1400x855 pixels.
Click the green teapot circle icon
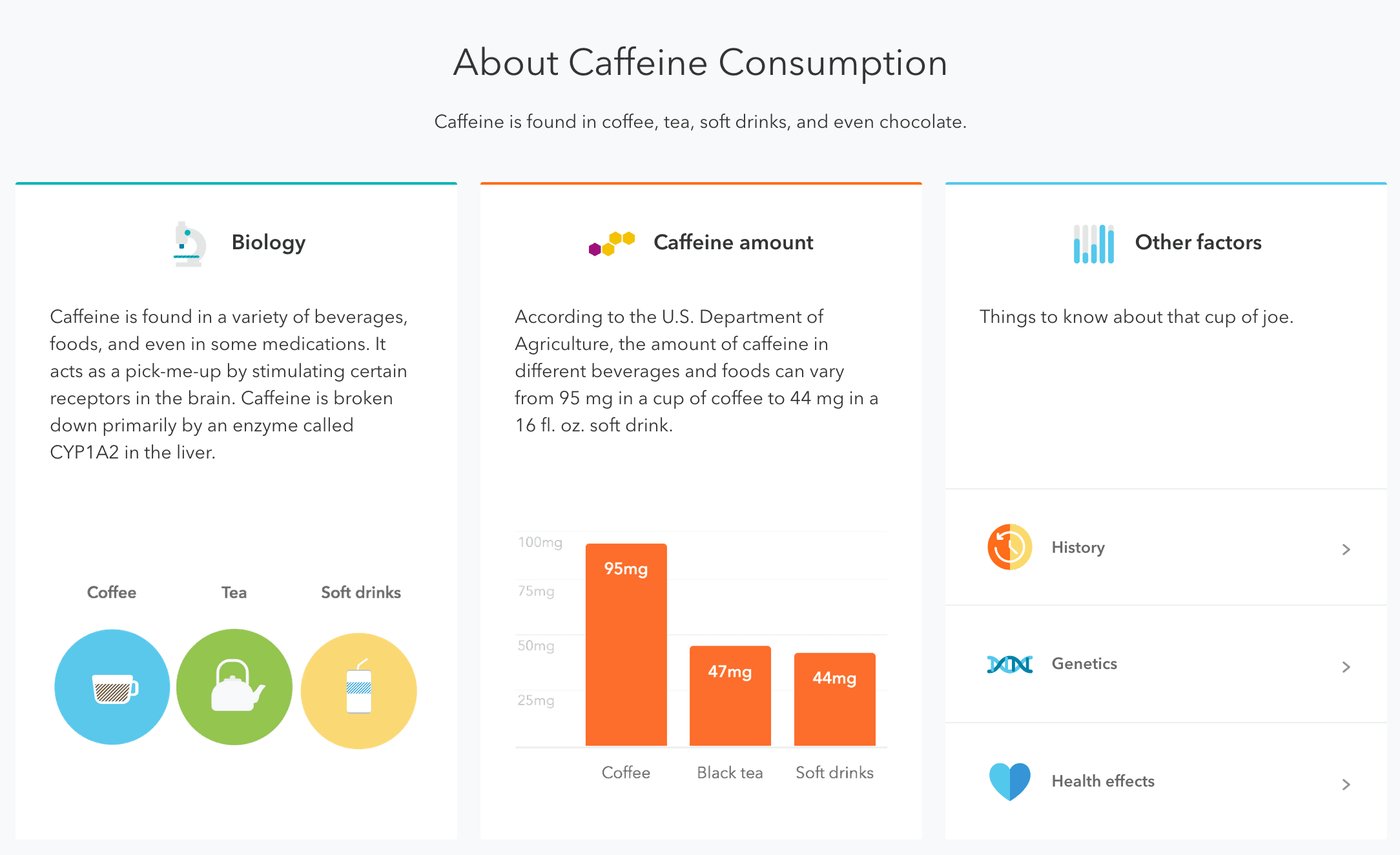(x=234, y=687)
